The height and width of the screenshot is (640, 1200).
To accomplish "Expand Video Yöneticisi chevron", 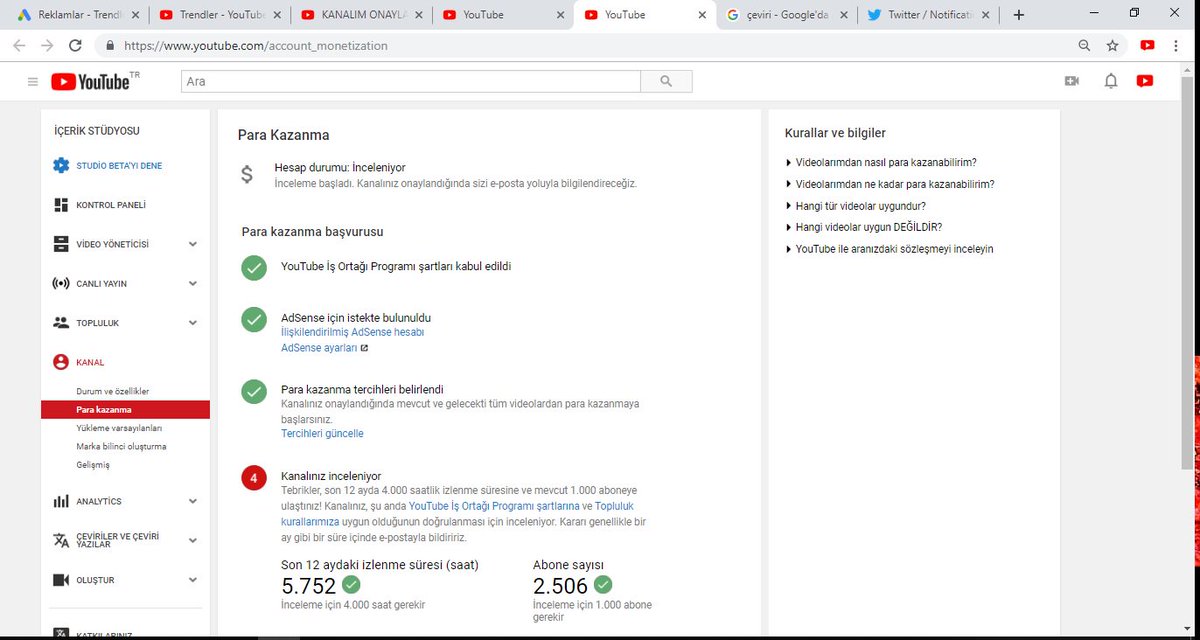I will tap(193, 244).
